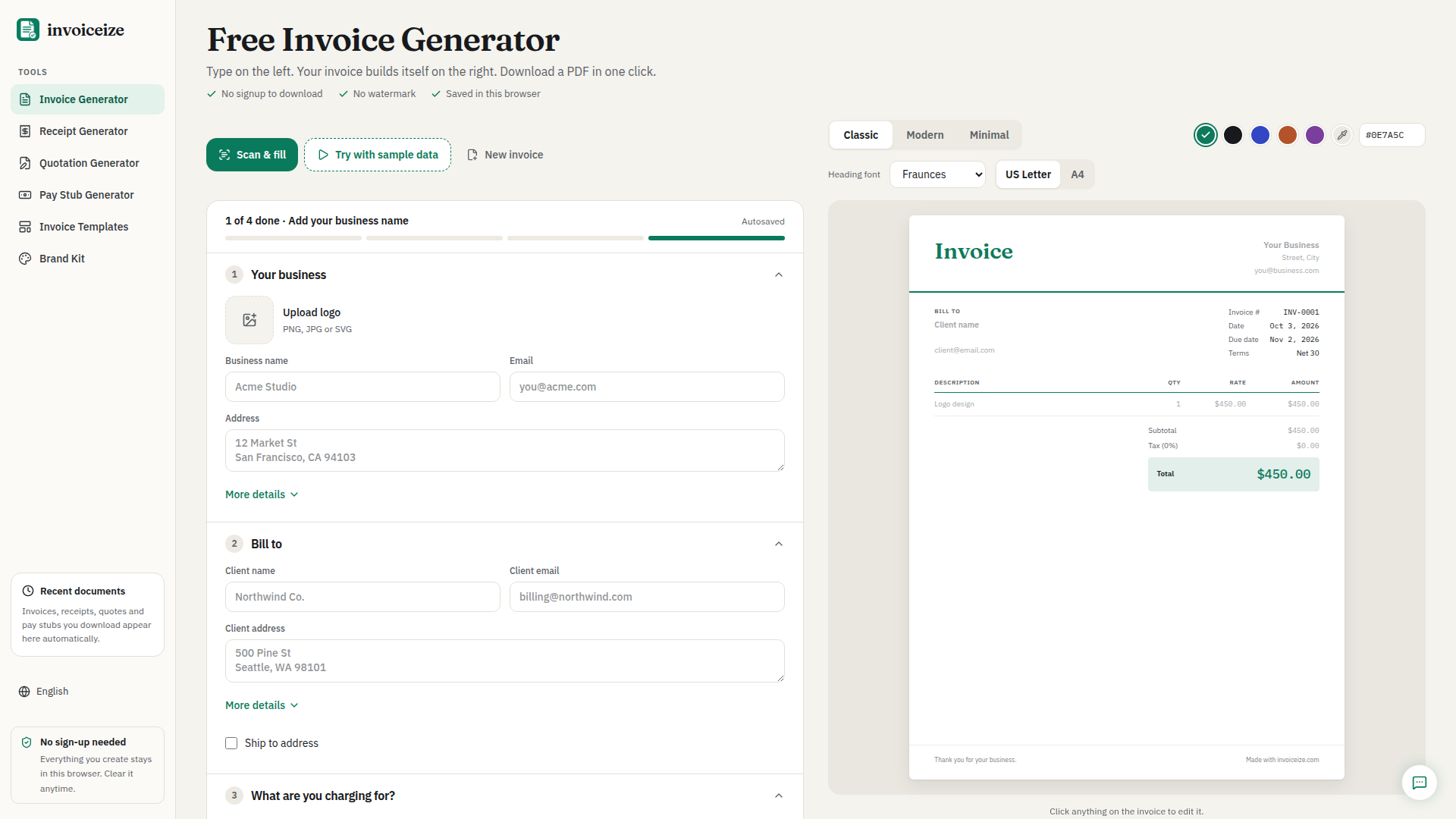Click the Brand Kit palette icon

click(25, 259)
